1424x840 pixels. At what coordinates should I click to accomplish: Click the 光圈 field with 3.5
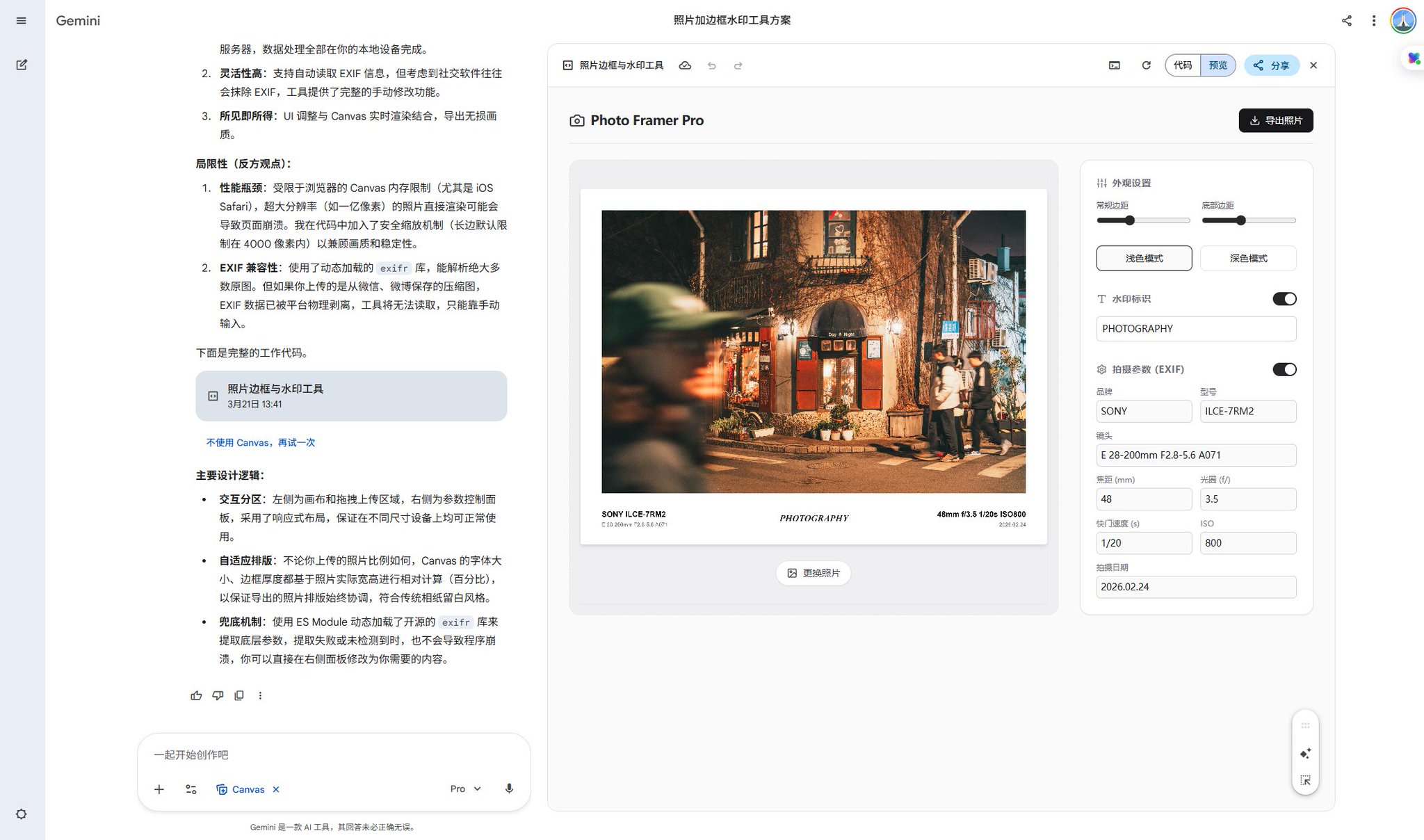1248,499
